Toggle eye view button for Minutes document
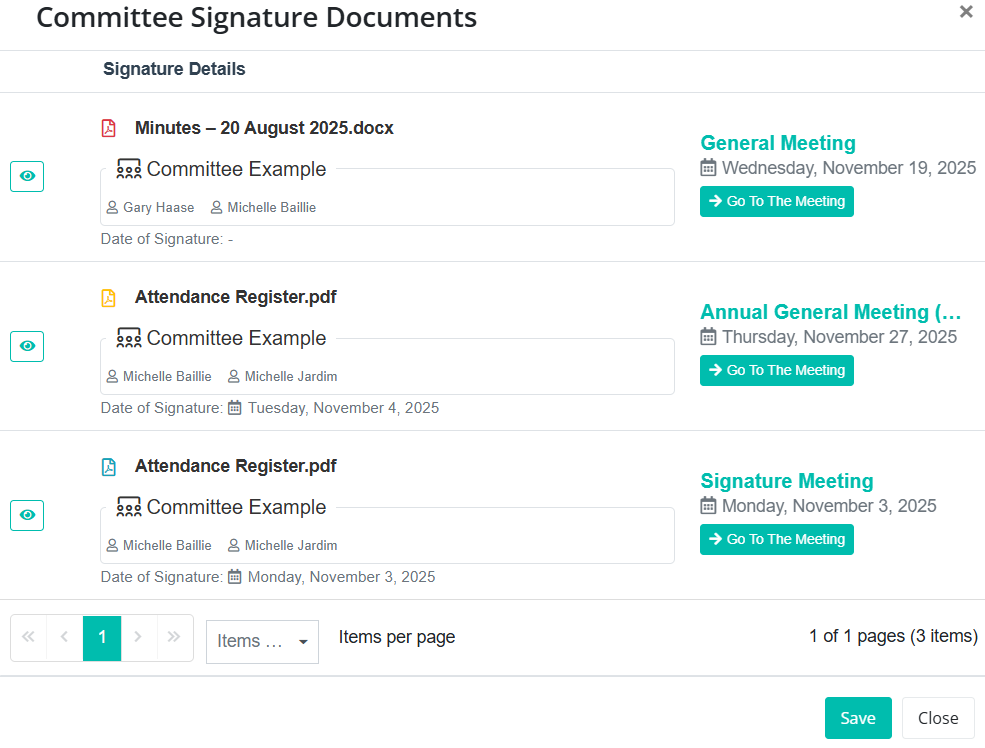This screenshot has width=985, height=748. coord(27,177)
